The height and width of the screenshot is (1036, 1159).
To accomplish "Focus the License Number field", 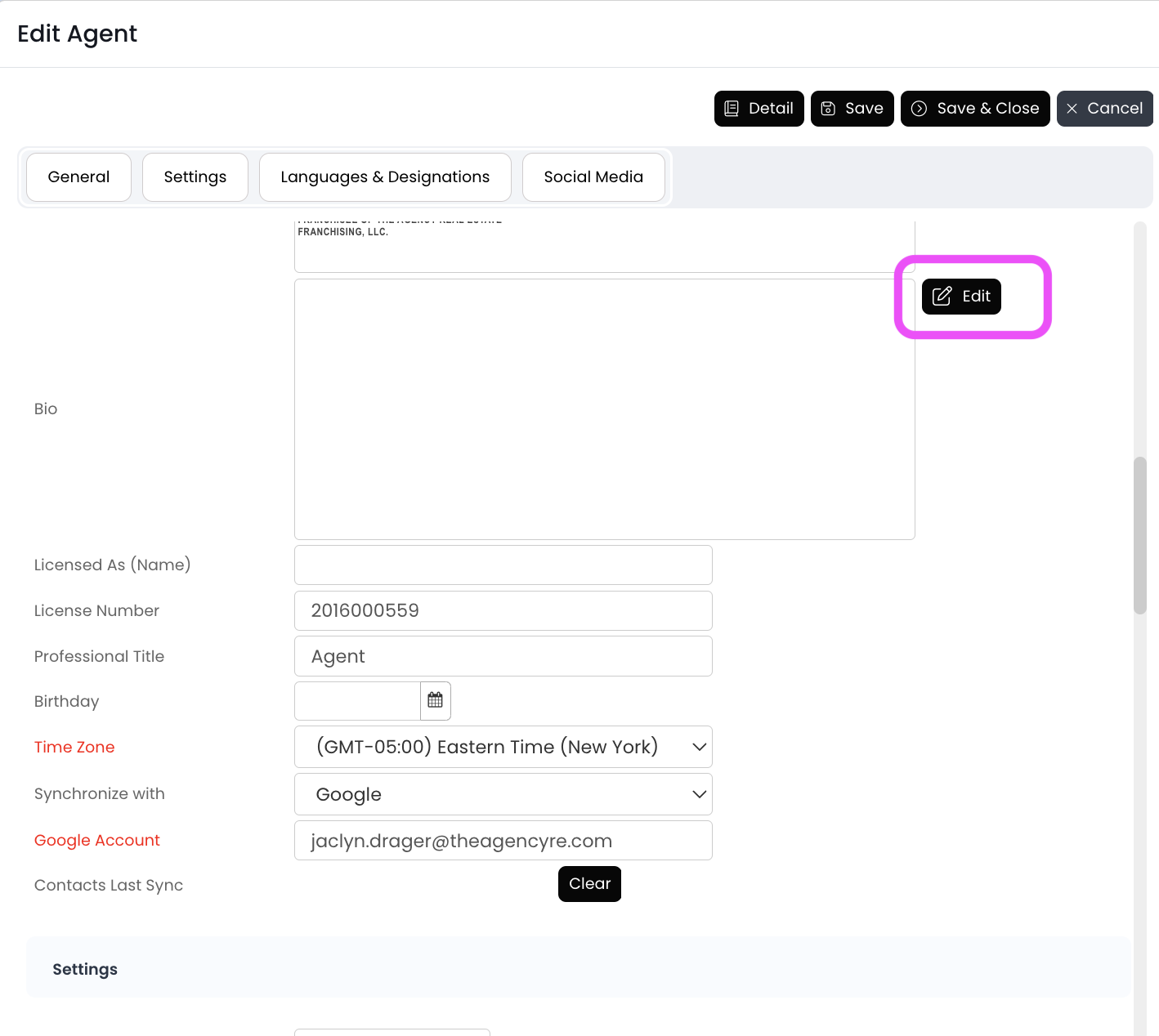I will pos(503,610).
